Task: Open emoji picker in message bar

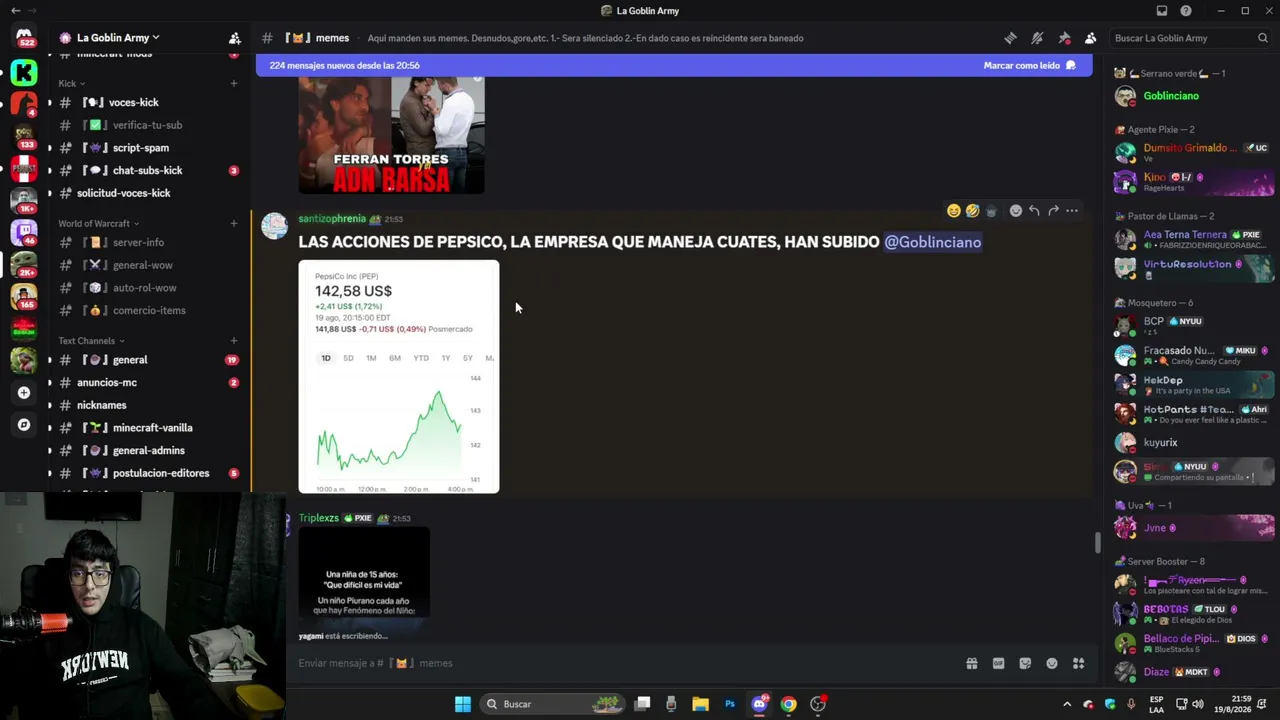Action: point(1052,663)
